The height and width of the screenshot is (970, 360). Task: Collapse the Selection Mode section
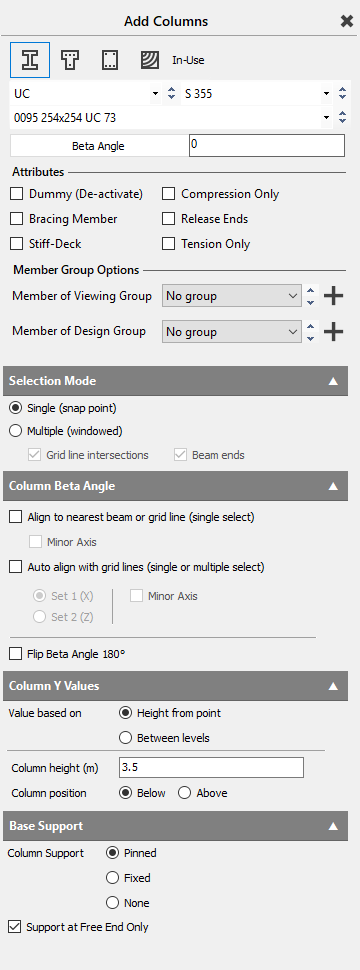[333, 381]
